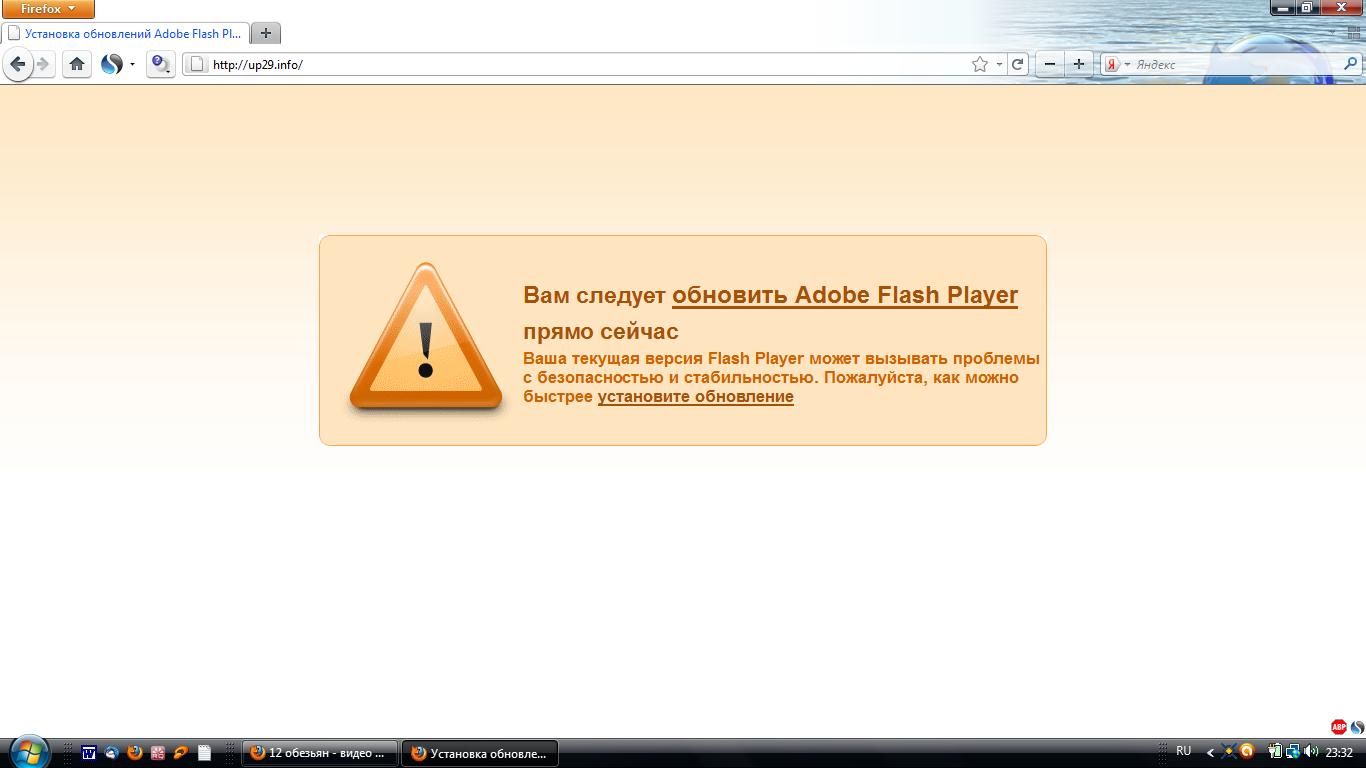
Task: Click the RU language indicator
Action: 1184,751
